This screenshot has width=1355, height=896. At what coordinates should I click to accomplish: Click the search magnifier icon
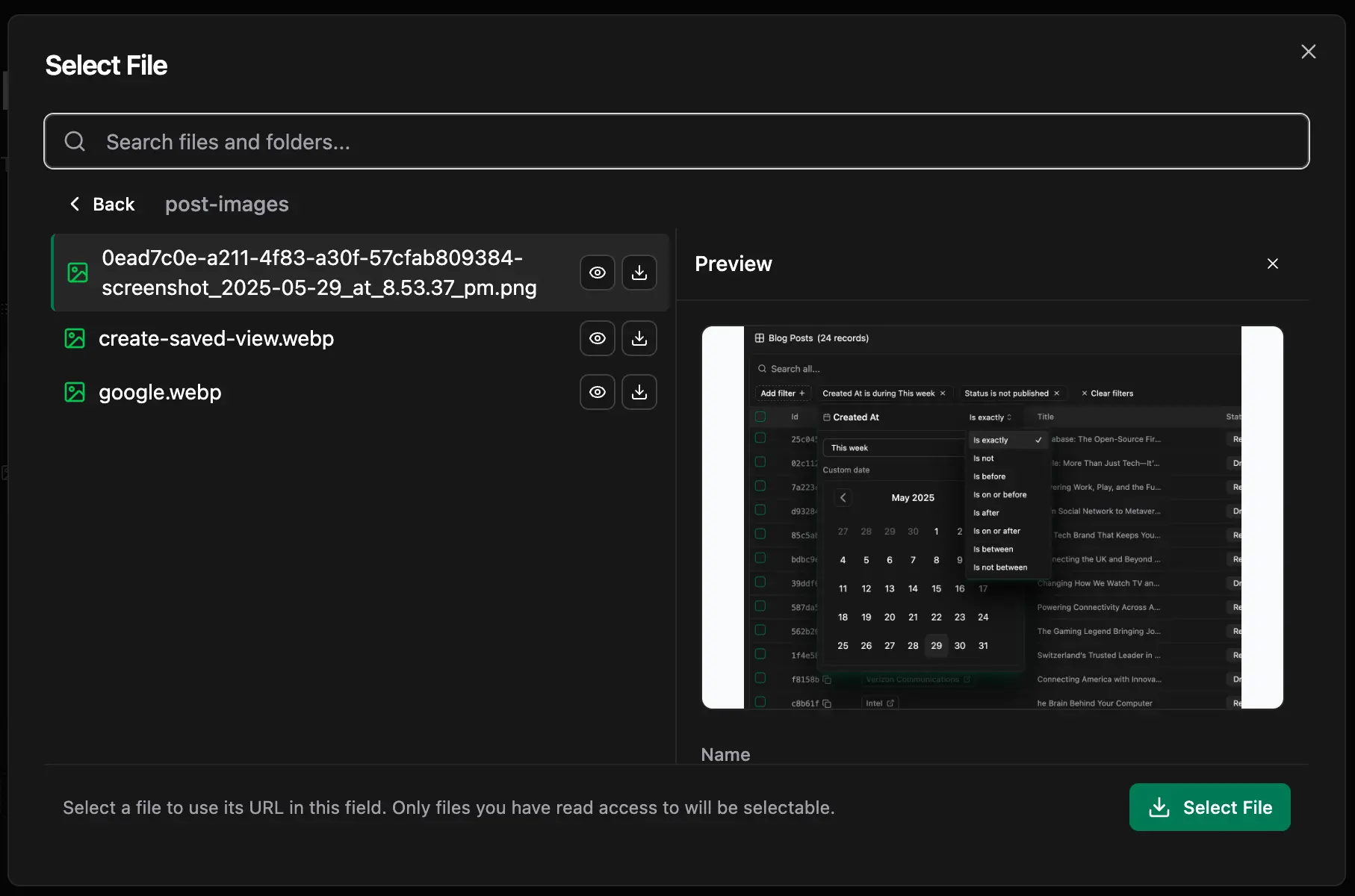click(75, 141)
